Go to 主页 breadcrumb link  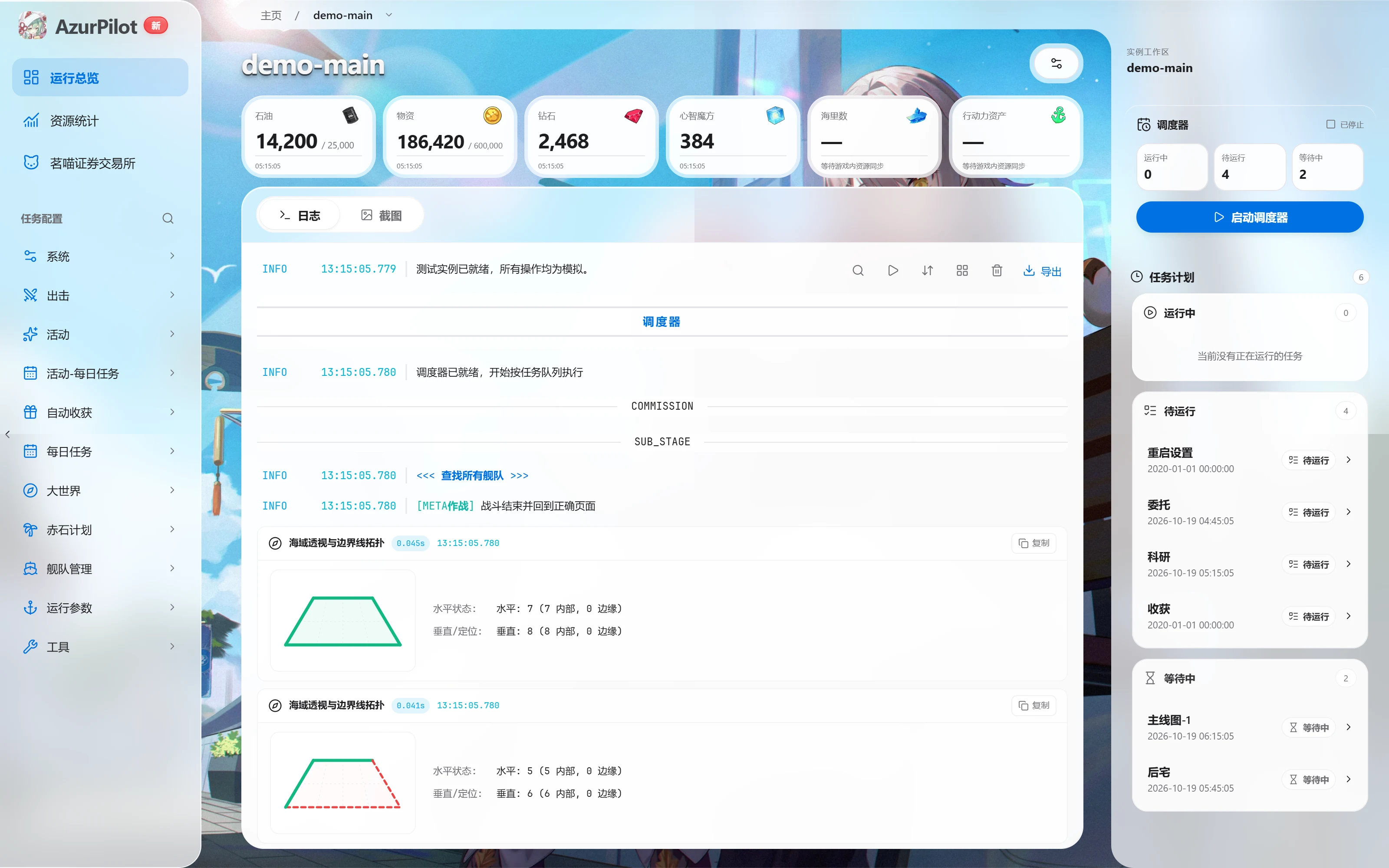(271, 15)
